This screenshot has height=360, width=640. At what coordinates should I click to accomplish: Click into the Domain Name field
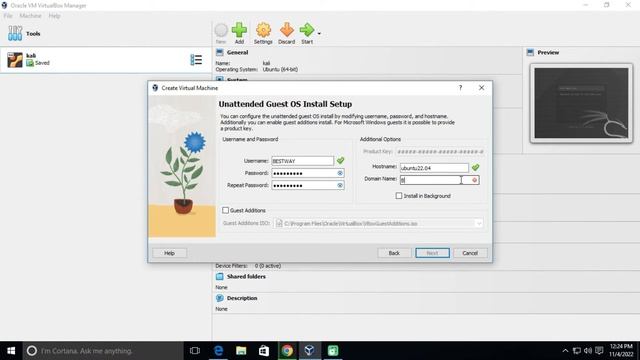tap(439, 180)
